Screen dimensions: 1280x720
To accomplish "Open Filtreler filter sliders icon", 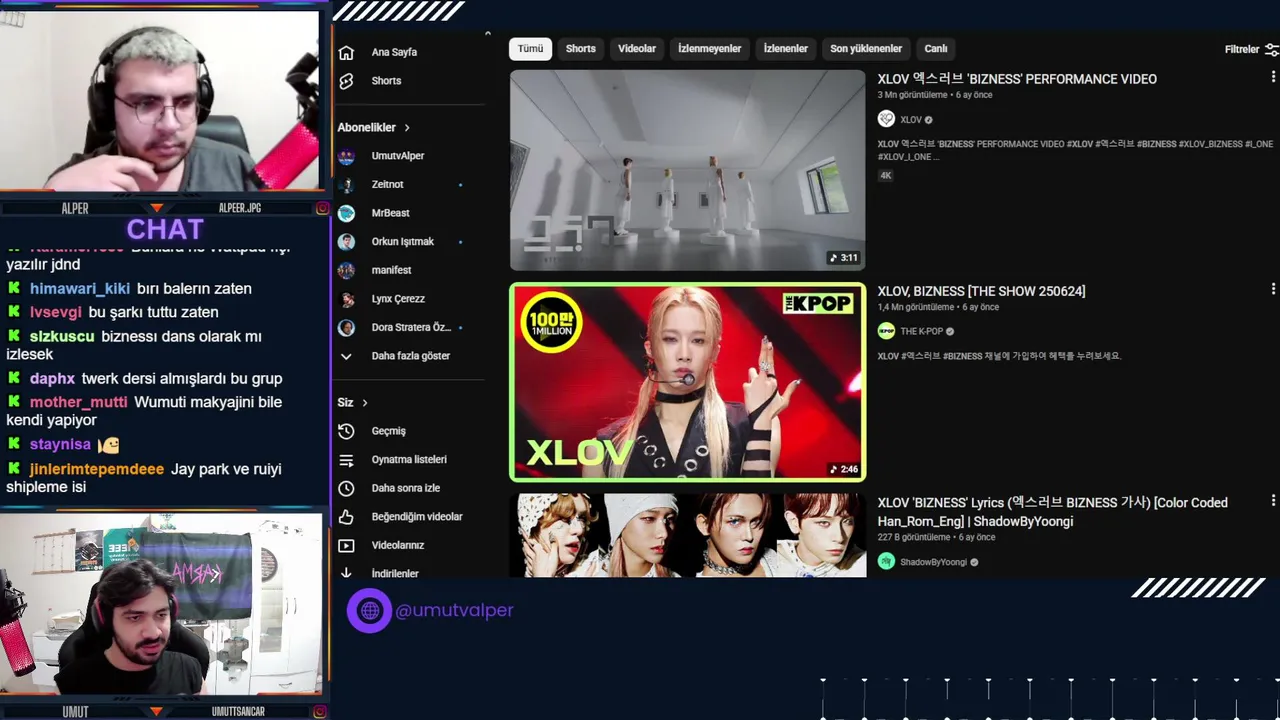I will pyautogui.click(x=1272, y=49).
